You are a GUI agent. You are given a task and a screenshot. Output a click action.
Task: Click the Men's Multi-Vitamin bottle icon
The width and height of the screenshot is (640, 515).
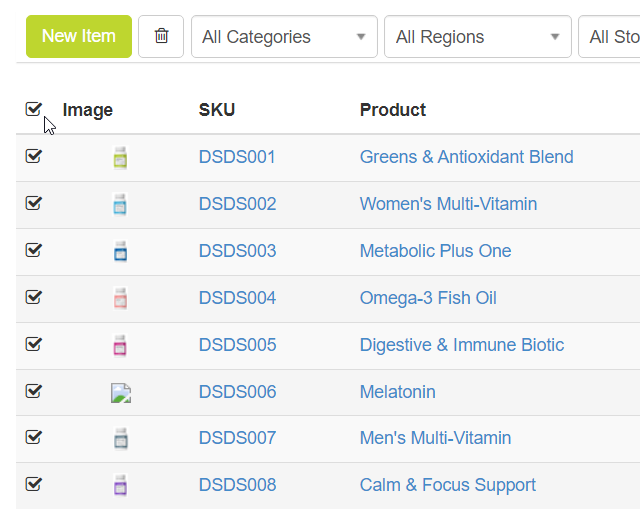[121, 438]
